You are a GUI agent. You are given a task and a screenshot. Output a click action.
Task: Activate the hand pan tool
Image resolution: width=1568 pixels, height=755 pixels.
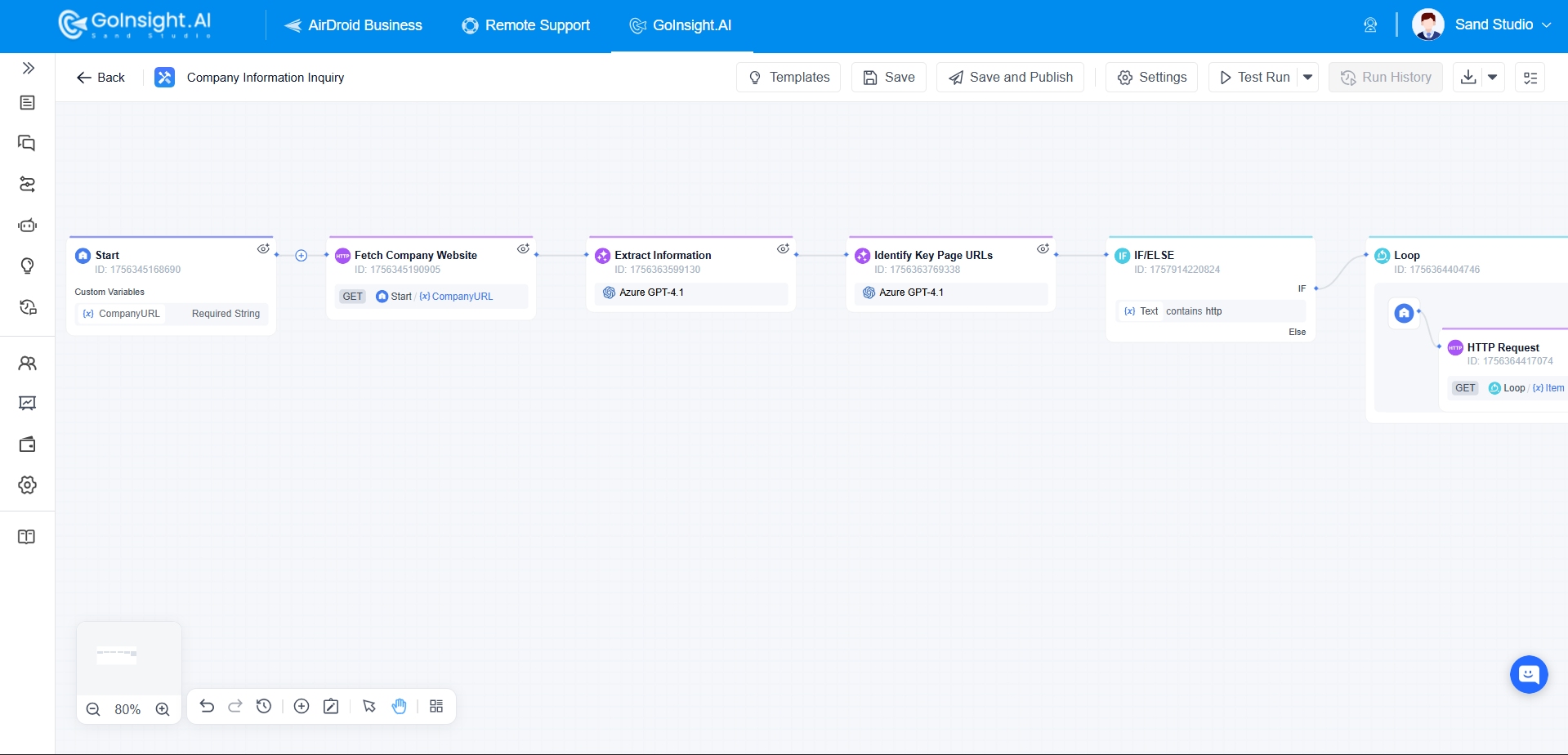click(x=399, y=706)
